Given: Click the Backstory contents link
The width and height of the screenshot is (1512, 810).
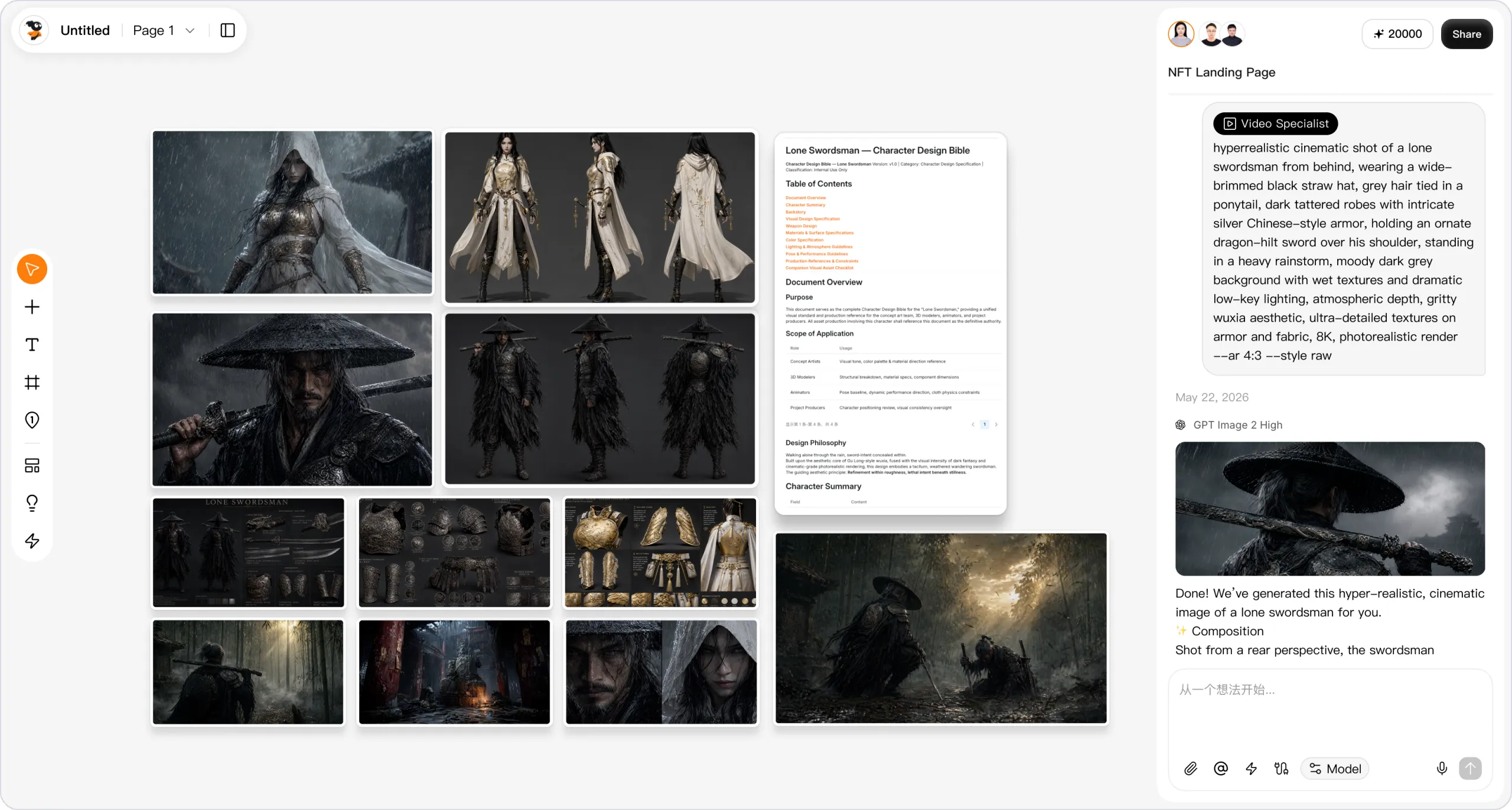Looking at the screenshot, I should click(x=796, y=212).
